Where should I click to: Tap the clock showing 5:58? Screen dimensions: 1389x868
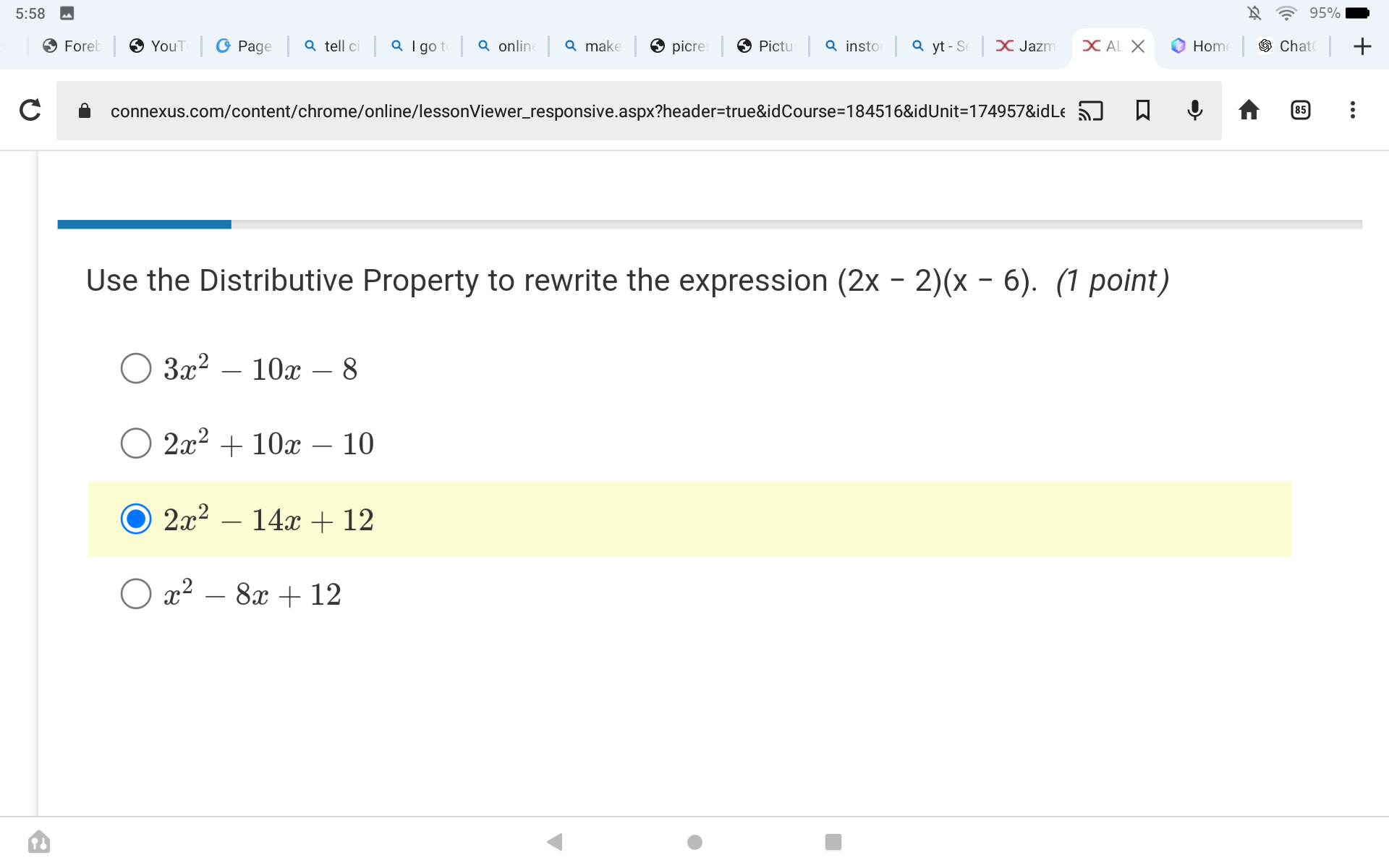(30, 13)
